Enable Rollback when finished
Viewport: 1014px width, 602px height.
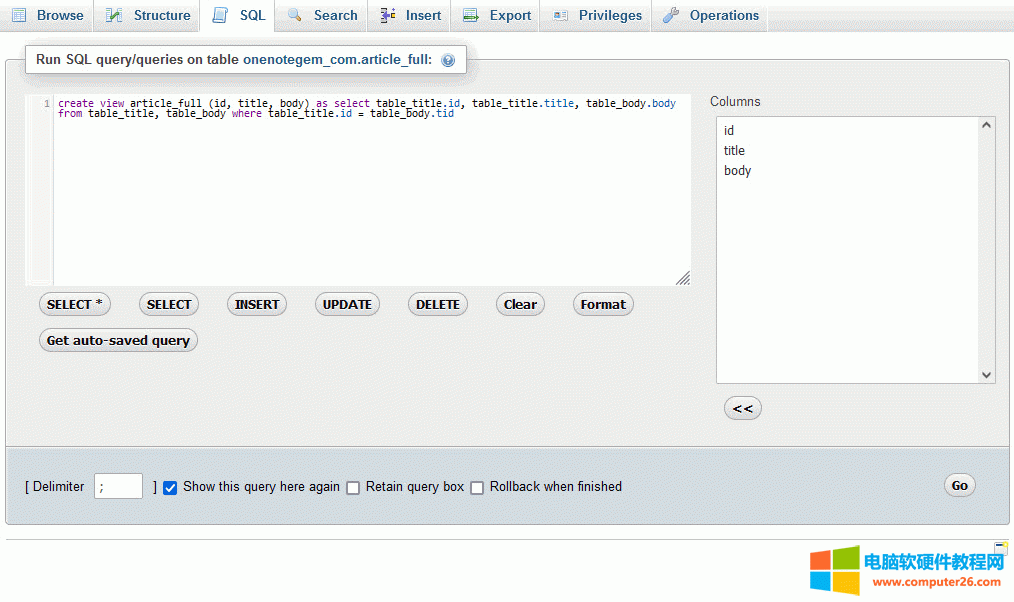pyautogui.click(x=477, y=487)
